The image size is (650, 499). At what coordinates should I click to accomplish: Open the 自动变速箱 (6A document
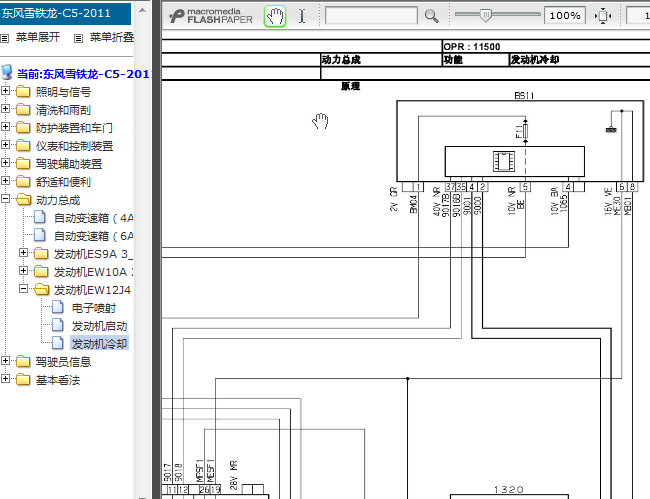coord(94,236)
